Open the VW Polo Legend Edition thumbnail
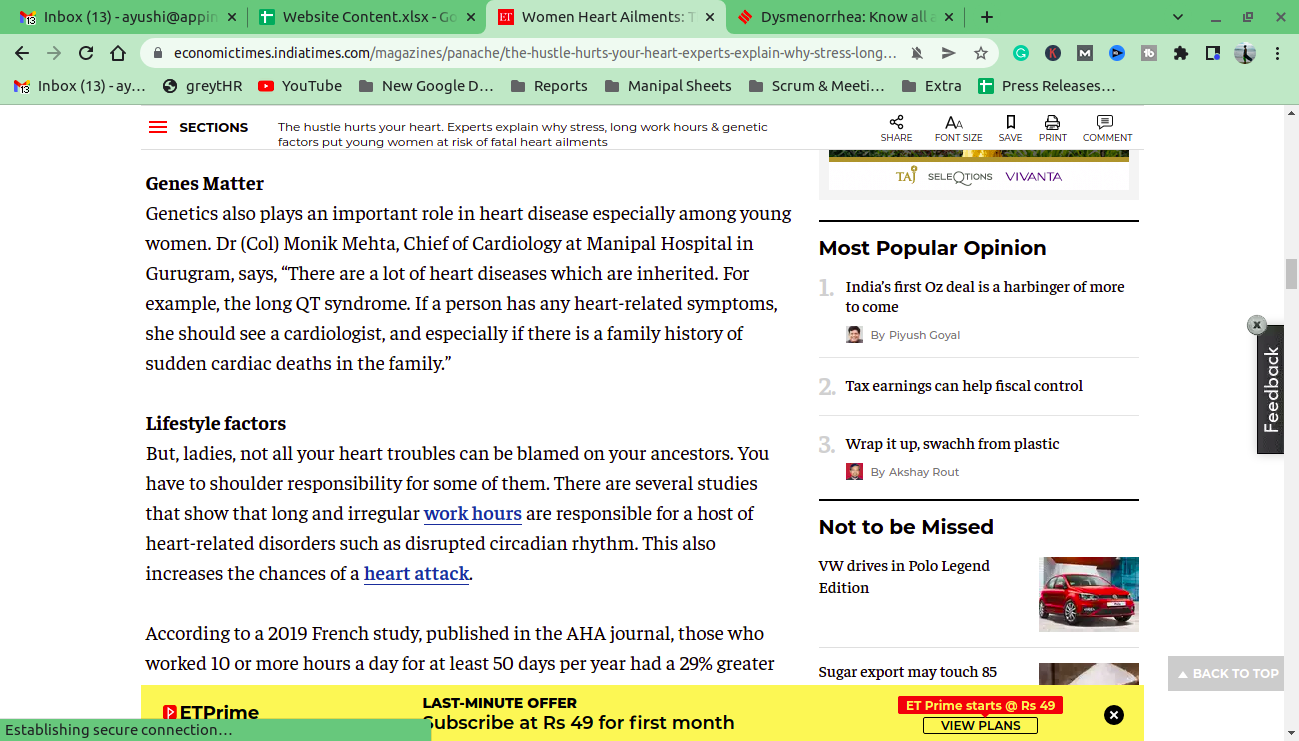The image size is (1299, 741). tap(1088, 594)
